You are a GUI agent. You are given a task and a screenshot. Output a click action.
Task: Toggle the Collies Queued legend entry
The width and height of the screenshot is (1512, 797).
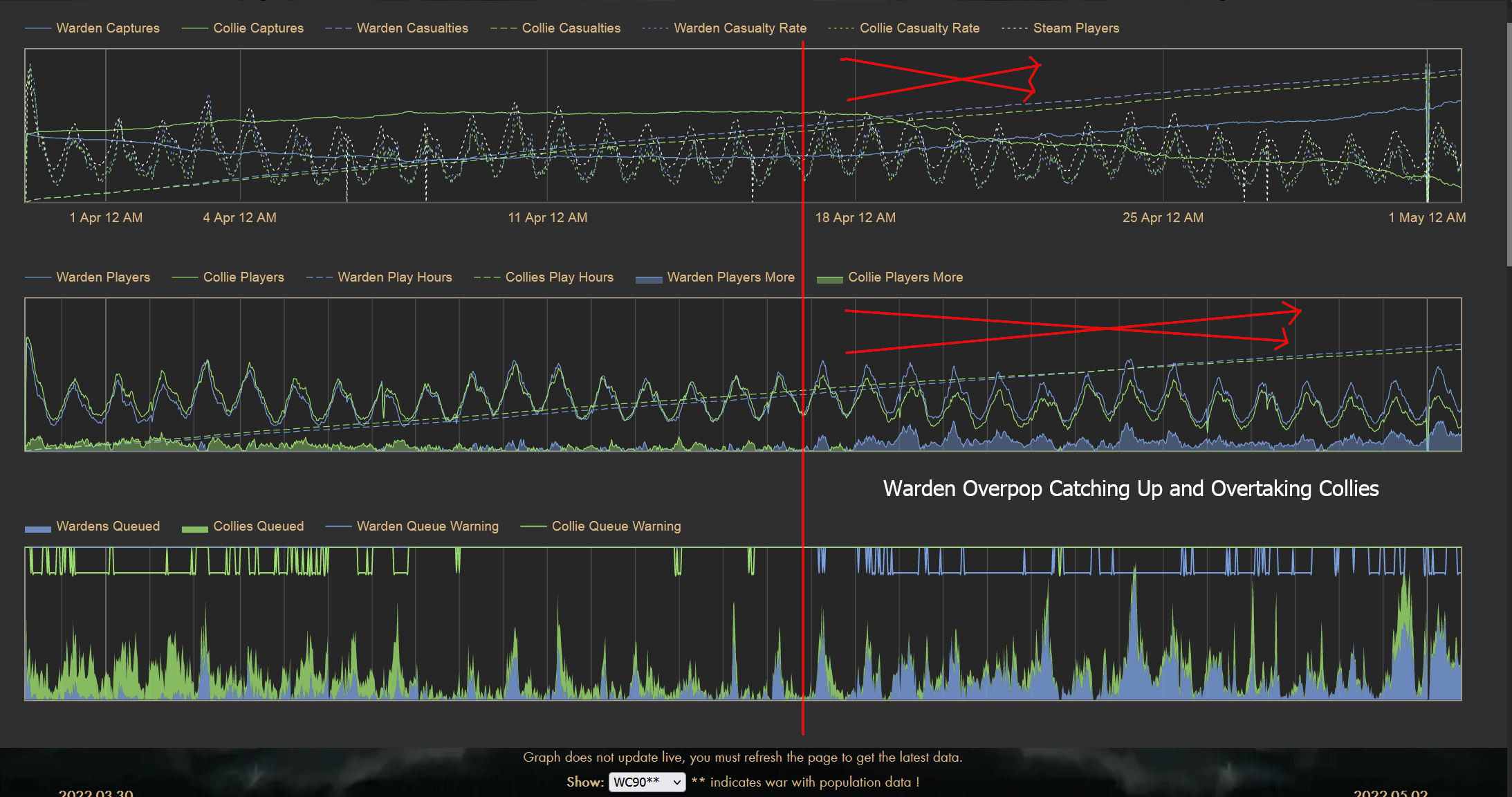coord(257,526)
